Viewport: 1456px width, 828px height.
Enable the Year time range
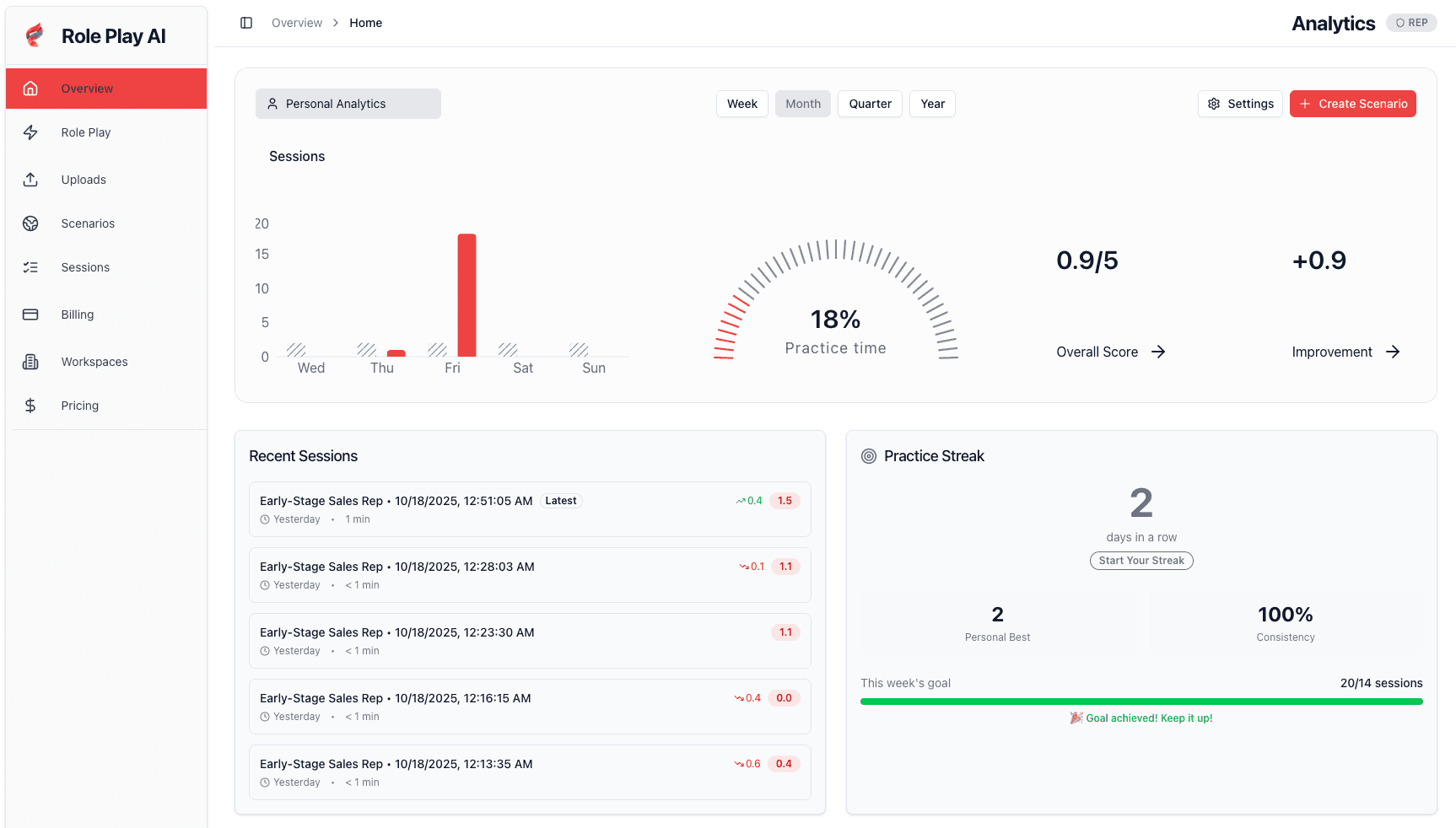click(932, 103)
